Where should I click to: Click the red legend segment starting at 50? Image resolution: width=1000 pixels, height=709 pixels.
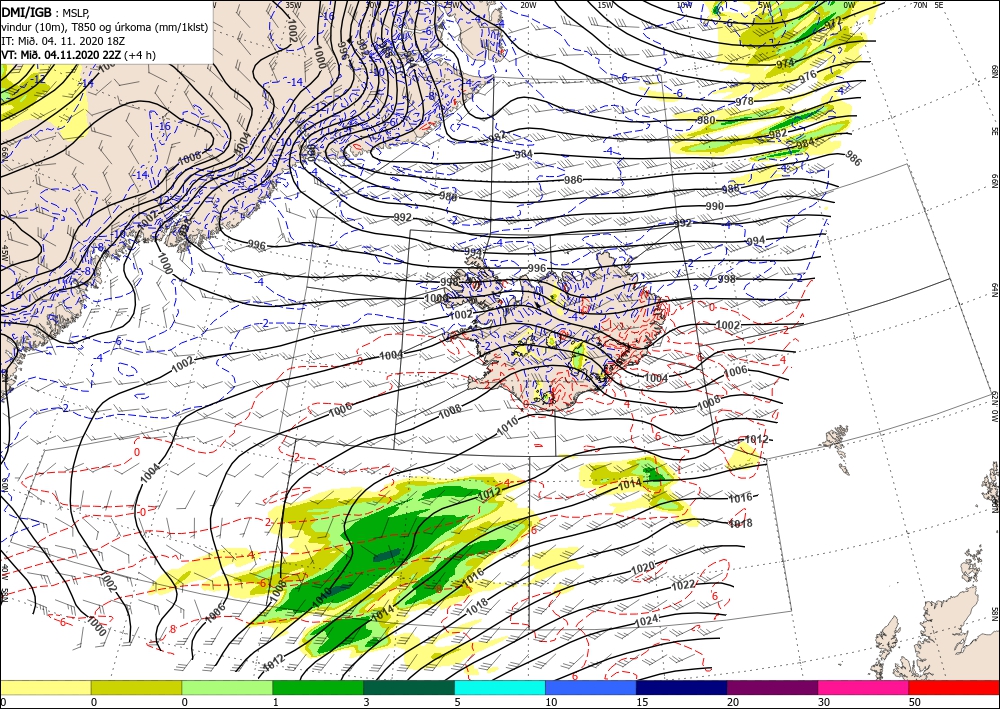pos(954,687)
